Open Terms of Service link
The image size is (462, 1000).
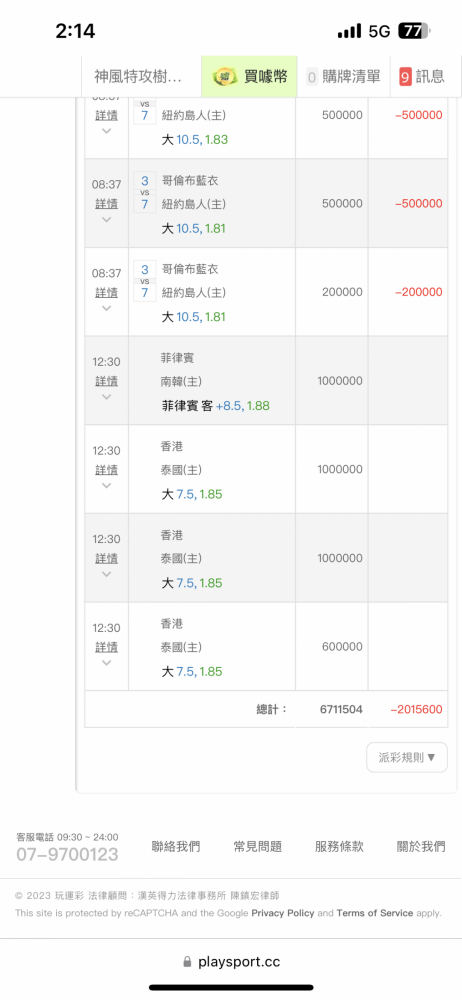point(375,913)
